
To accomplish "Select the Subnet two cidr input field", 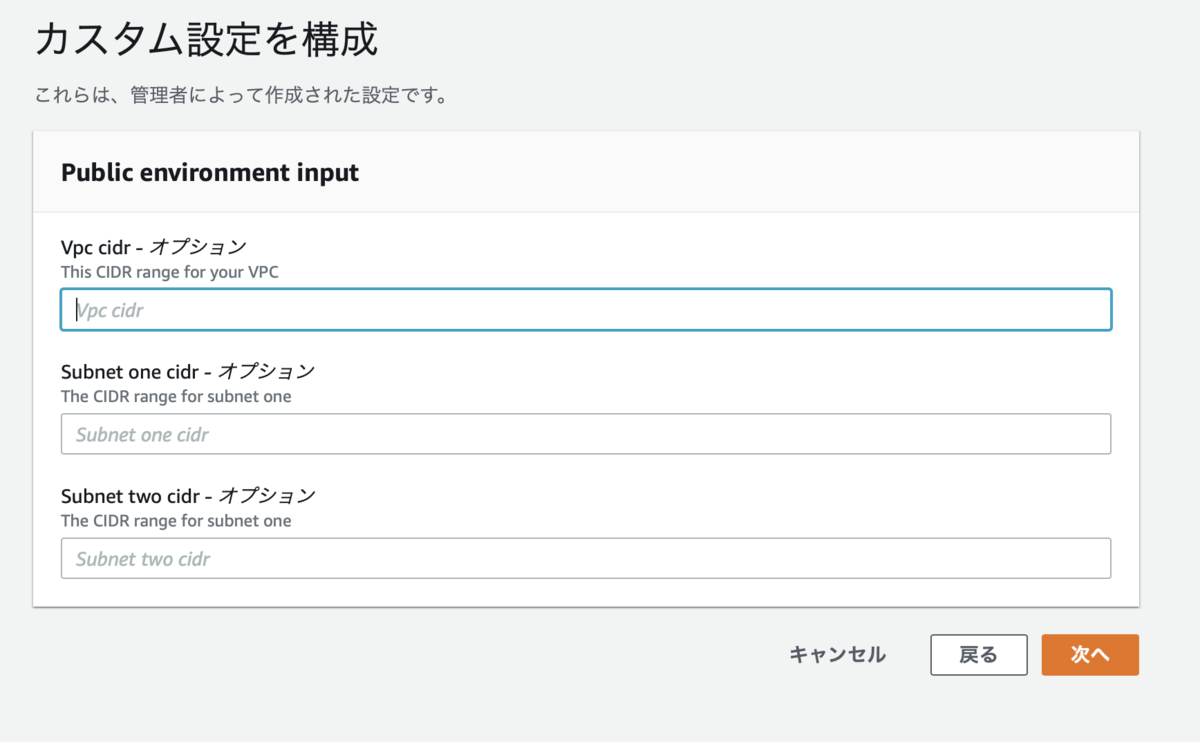I will click(586, 558).
